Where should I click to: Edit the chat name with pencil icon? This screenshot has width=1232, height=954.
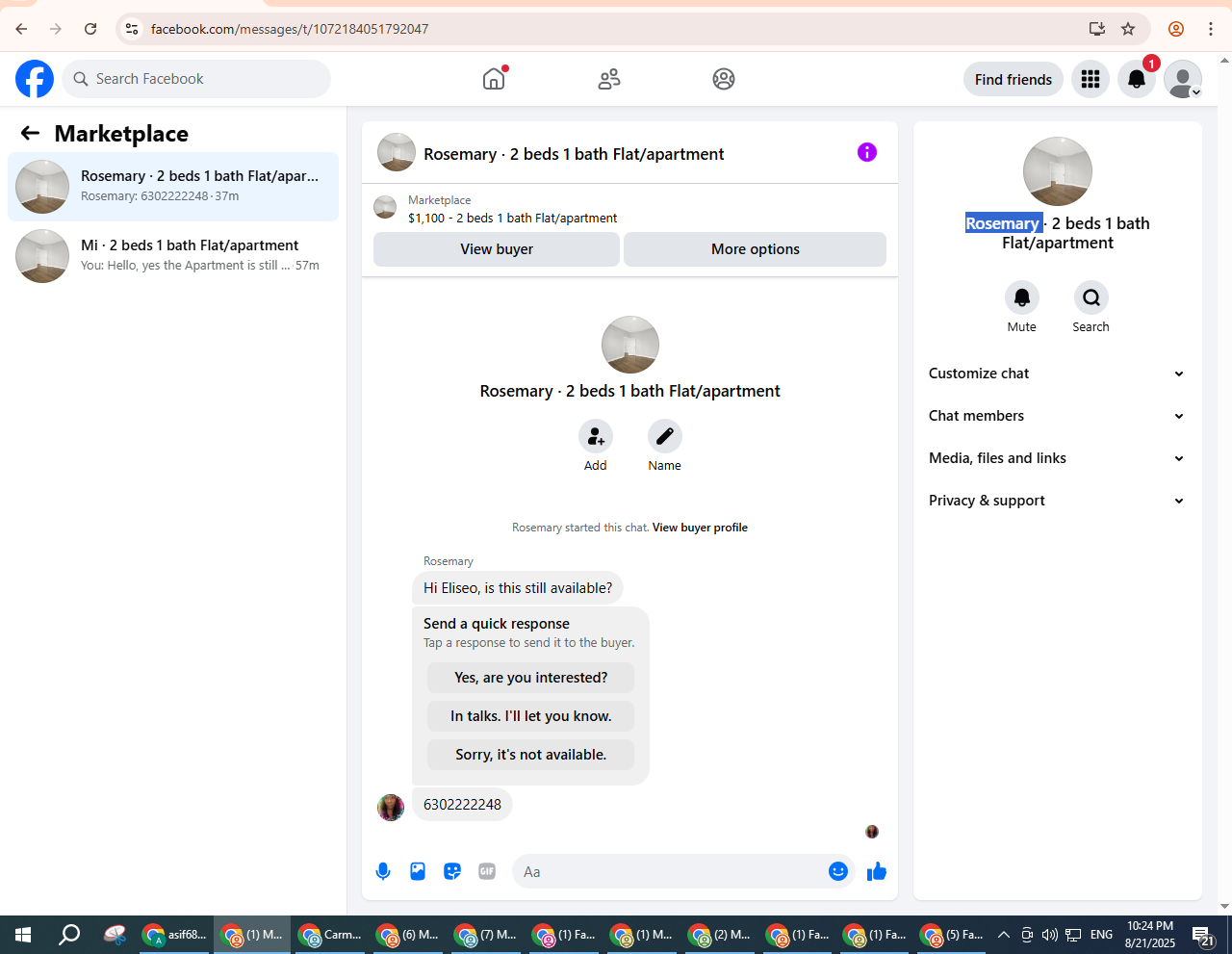(665, 436)
